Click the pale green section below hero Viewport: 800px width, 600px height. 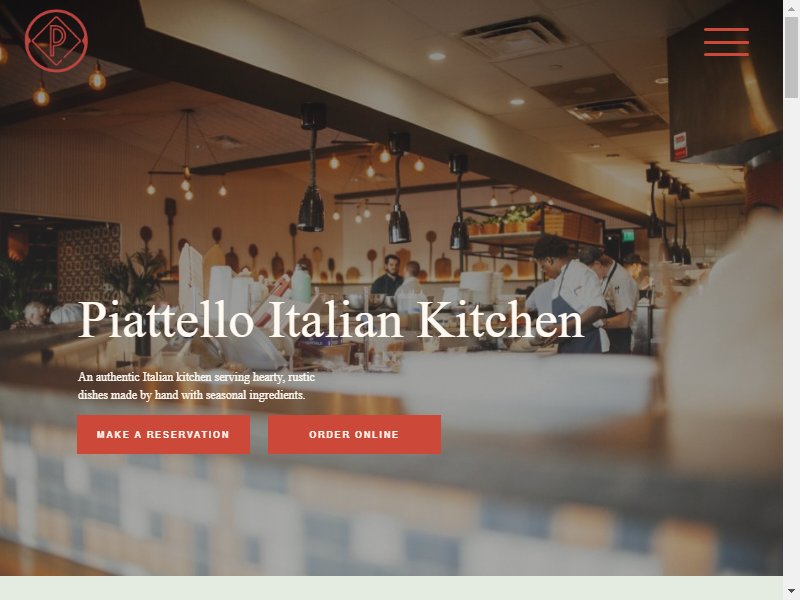coord(391,588)
